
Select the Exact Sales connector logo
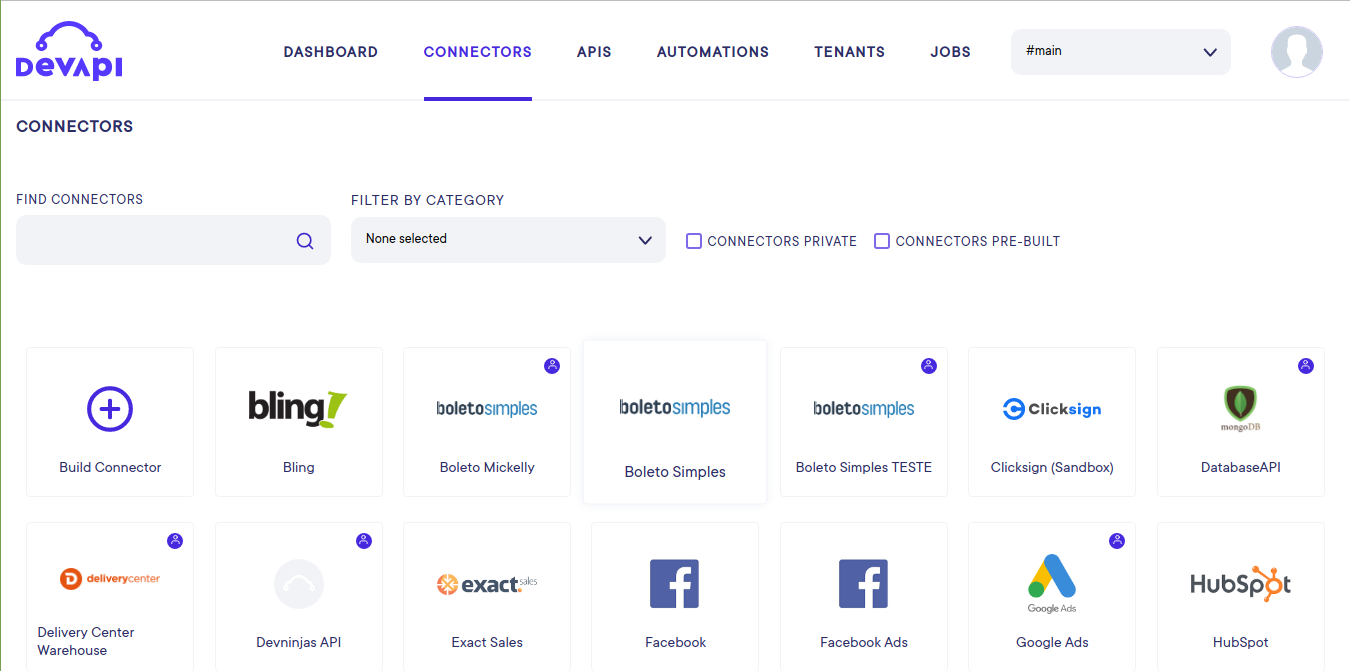(x=487, y=584)
